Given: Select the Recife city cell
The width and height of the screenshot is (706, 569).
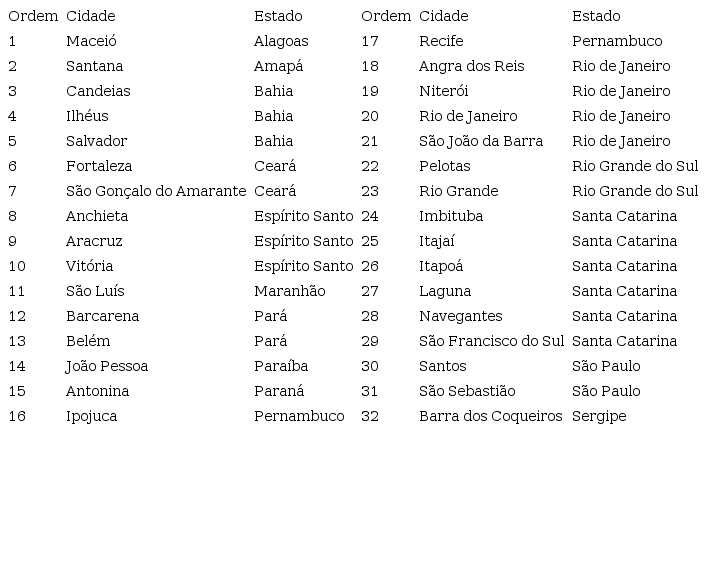Looking at the screenshot, I should [x=441, y=41].
